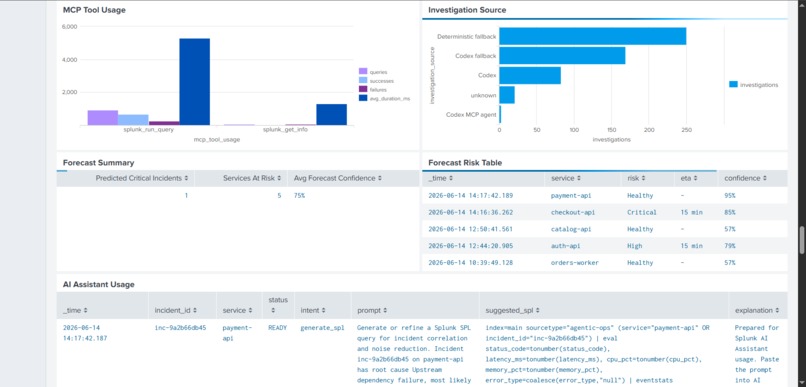The image size is (806, 387).
Task: Sort AI Assistant Usage by intent column
Action: [x=314, y=310]
